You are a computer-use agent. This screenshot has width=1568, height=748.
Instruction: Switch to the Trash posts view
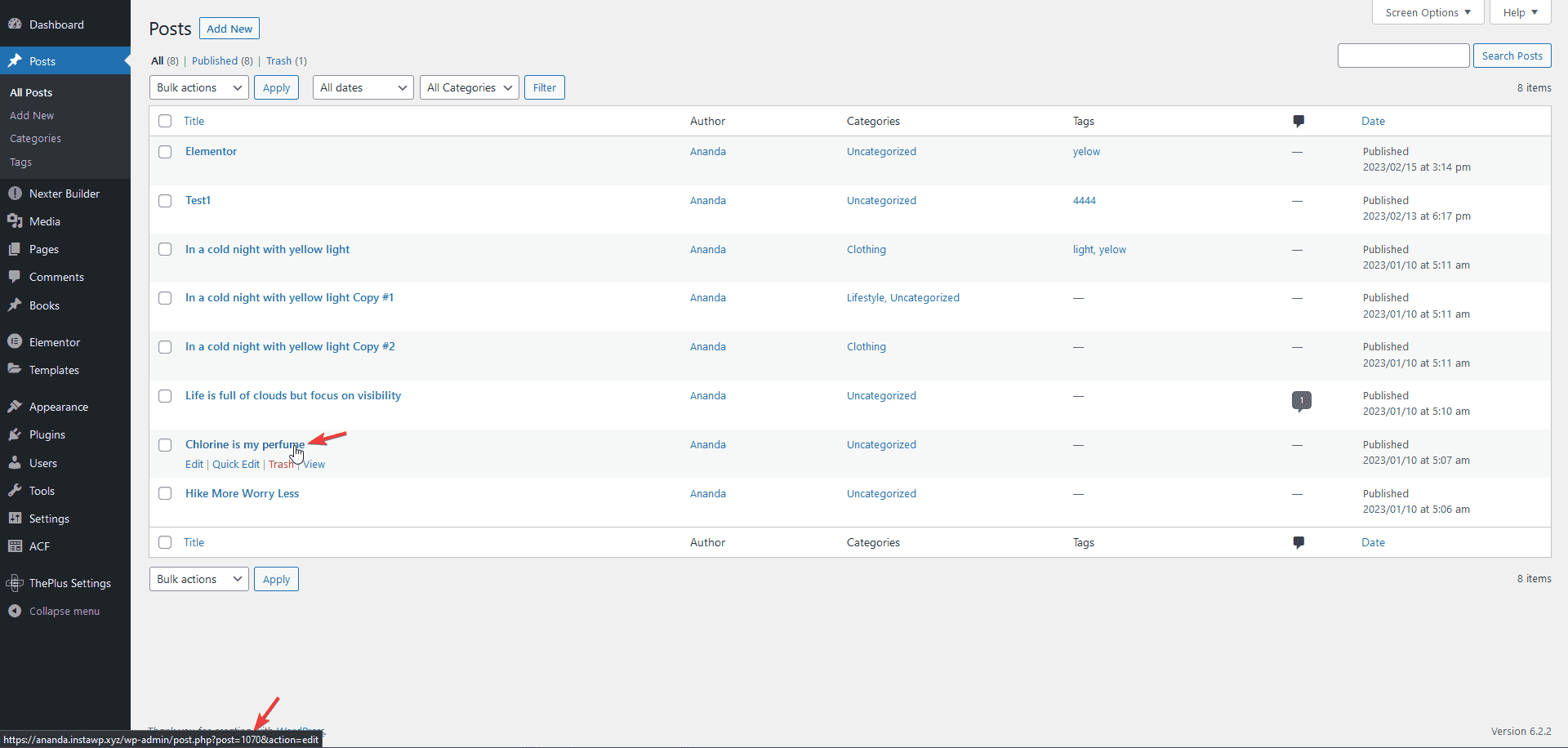point(278,60)
